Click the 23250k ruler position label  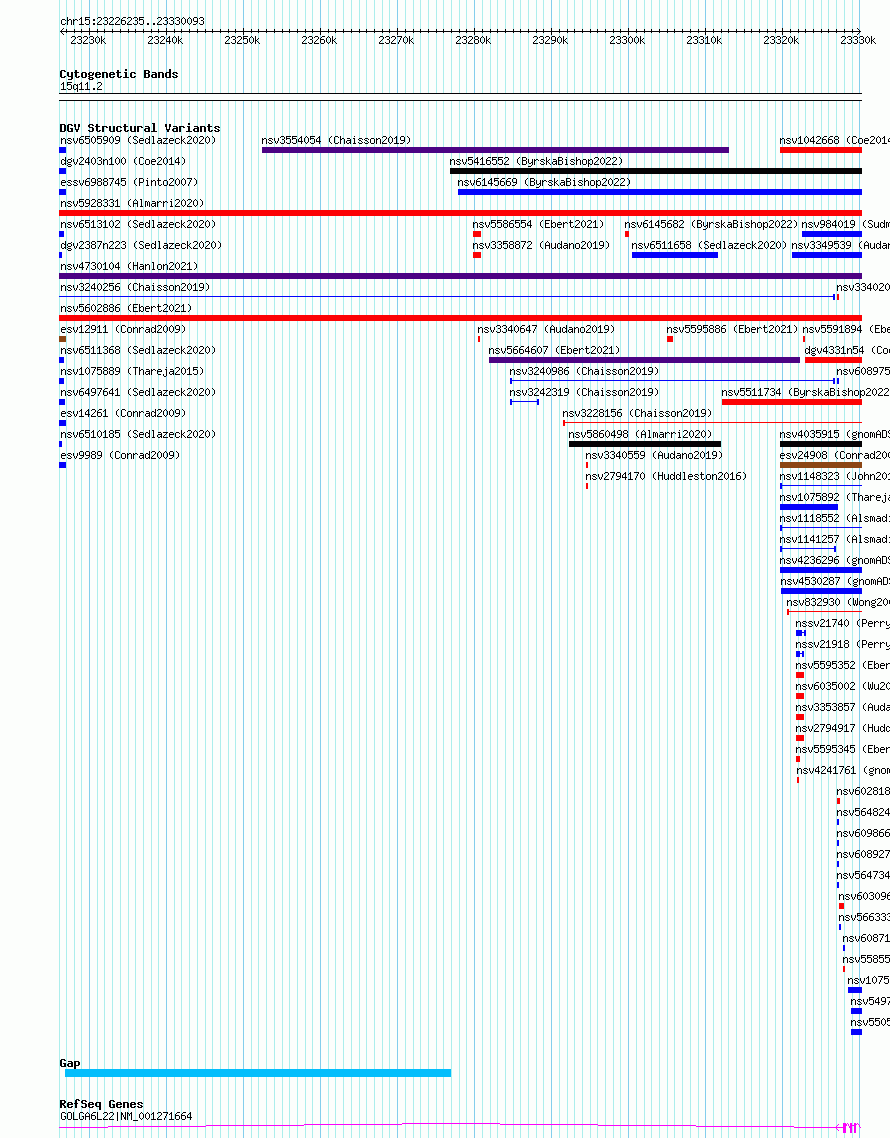point(242,40)
